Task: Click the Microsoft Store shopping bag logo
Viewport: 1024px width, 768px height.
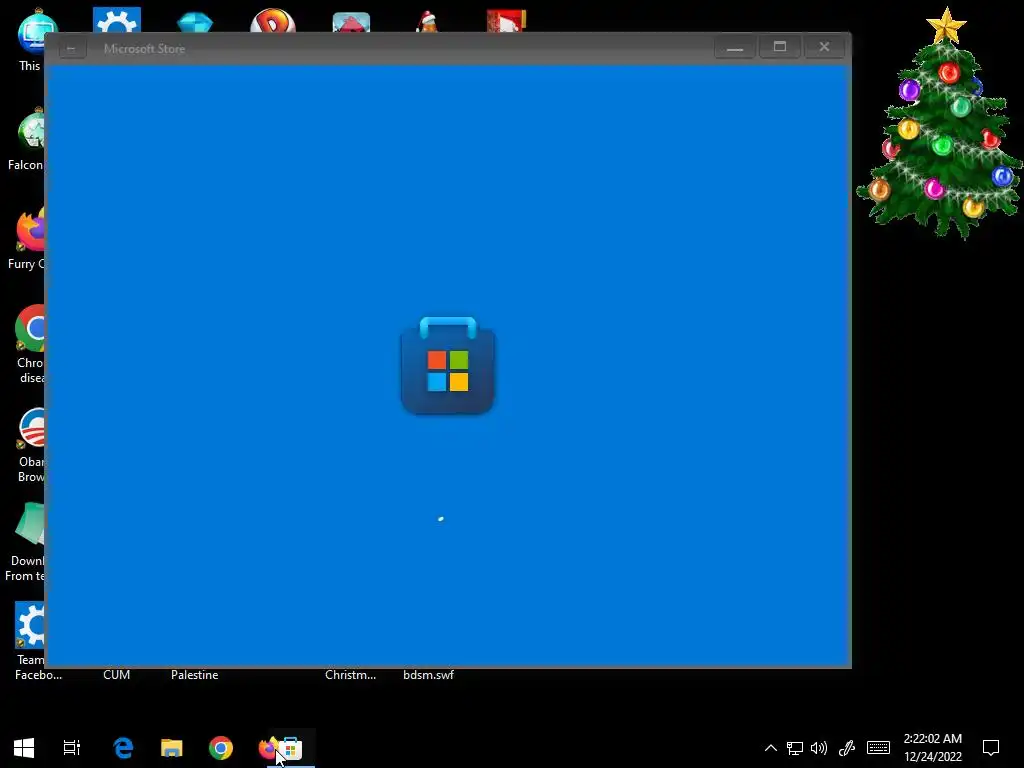Action: [447, 365]
